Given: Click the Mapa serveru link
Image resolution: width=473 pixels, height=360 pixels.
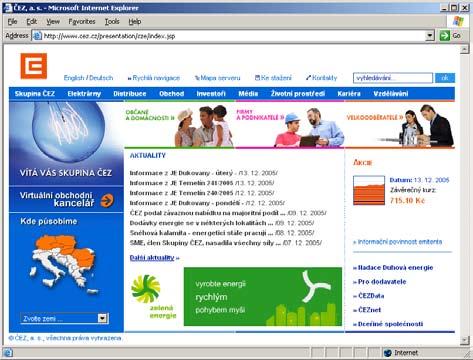Looking at the screenshot, I should coord(218,78).
